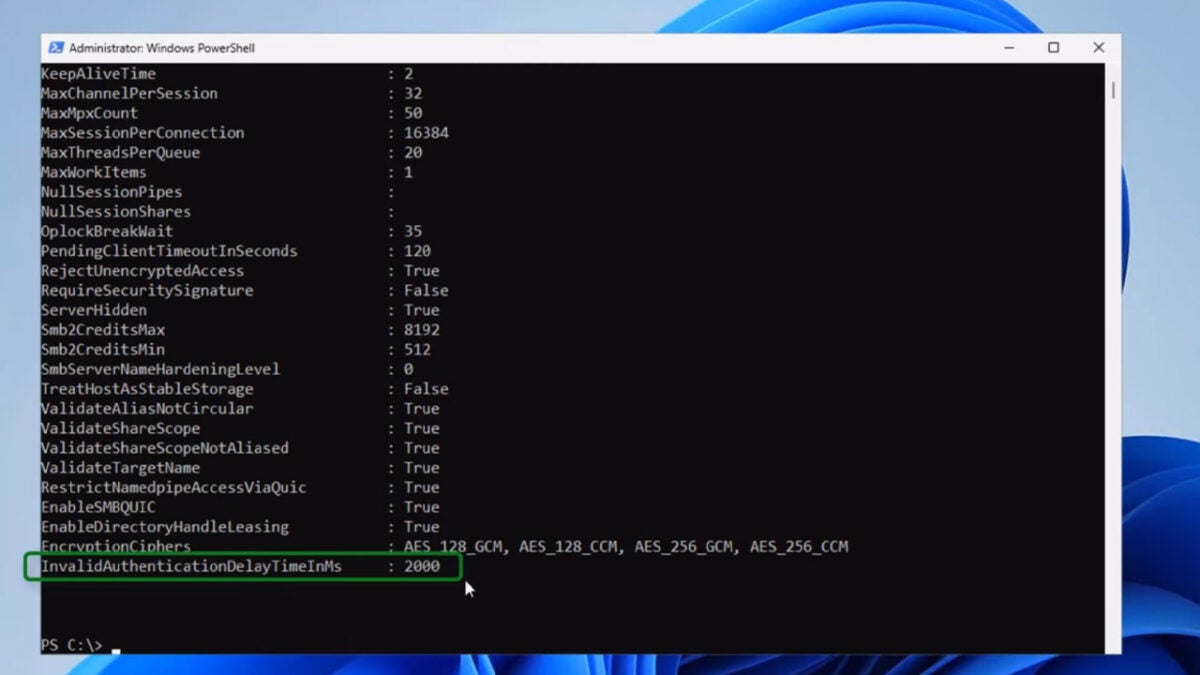Click the TreatHostAsStableStorage value False
The image size is (1200, 675).
[x=426, y=389]
